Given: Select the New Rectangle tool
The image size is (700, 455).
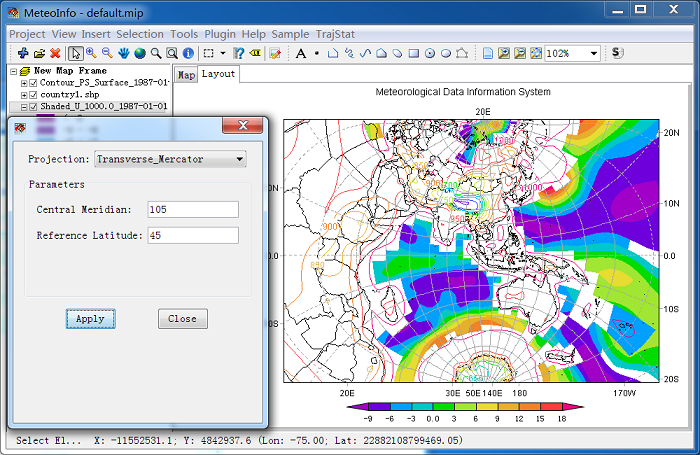Looking at the screenshot, I should [414, 54].
